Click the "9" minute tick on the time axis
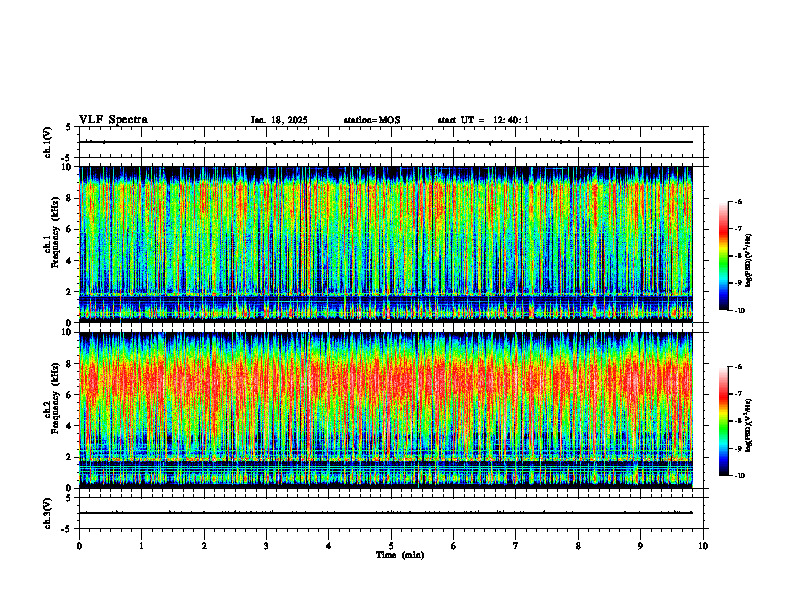 (640, 546)
